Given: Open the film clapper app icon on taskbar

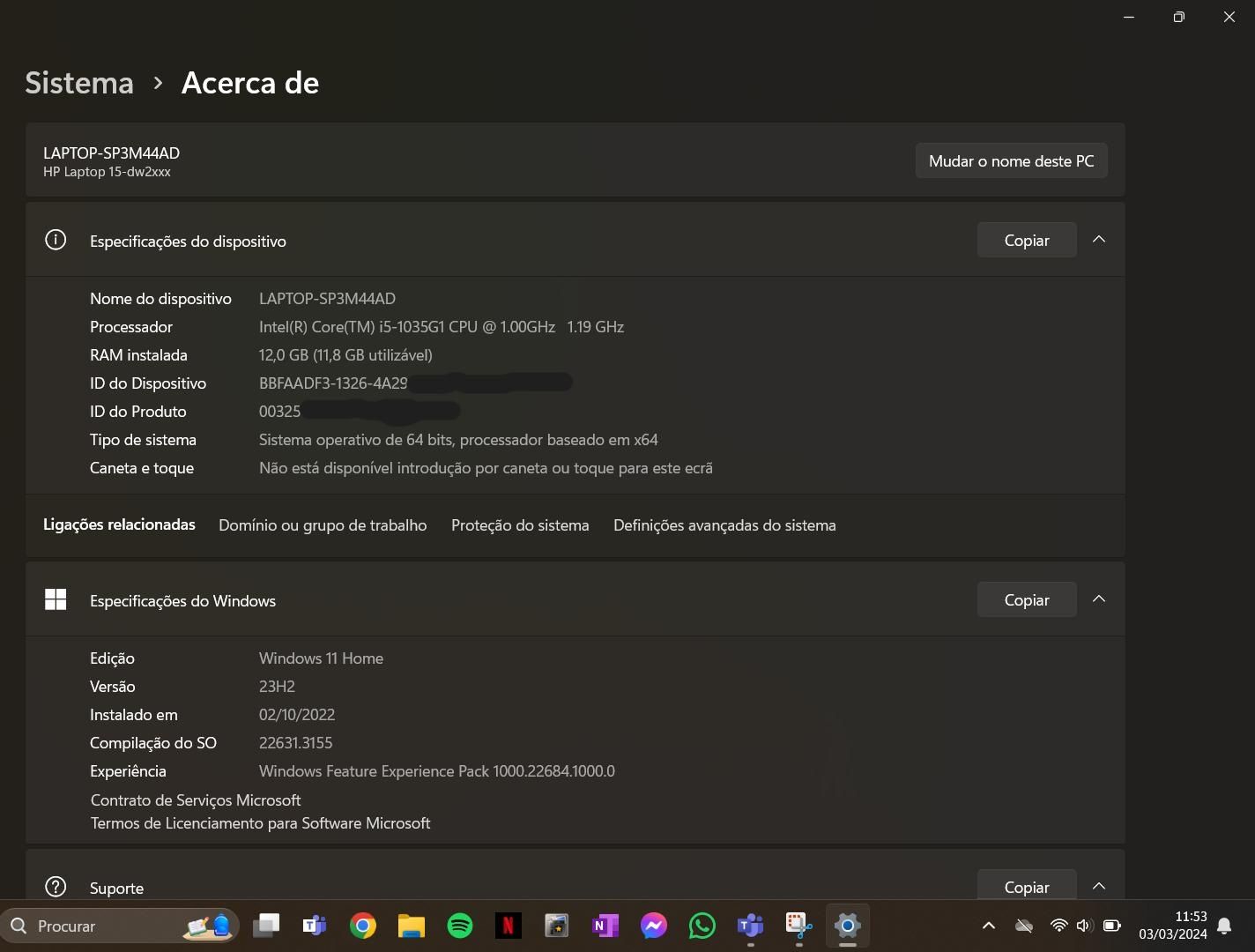Looking at the screenshot, I should click(557, 926).
